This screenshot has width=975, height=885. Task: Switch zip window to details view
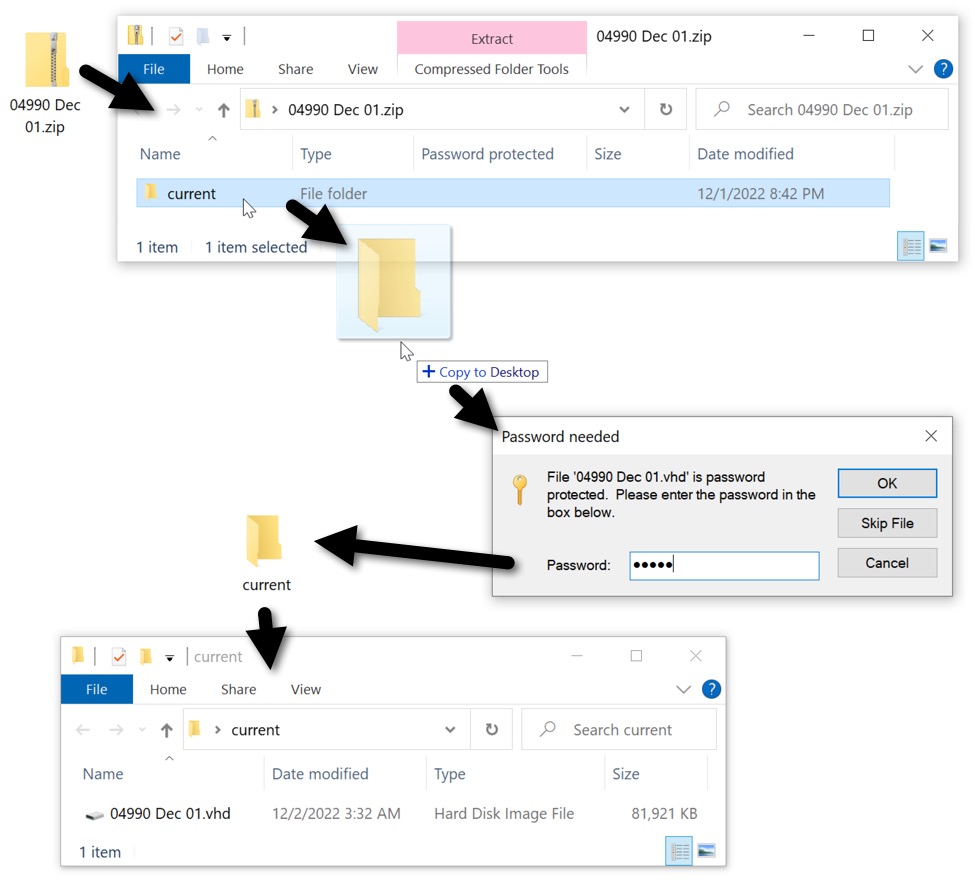[911, 246]
